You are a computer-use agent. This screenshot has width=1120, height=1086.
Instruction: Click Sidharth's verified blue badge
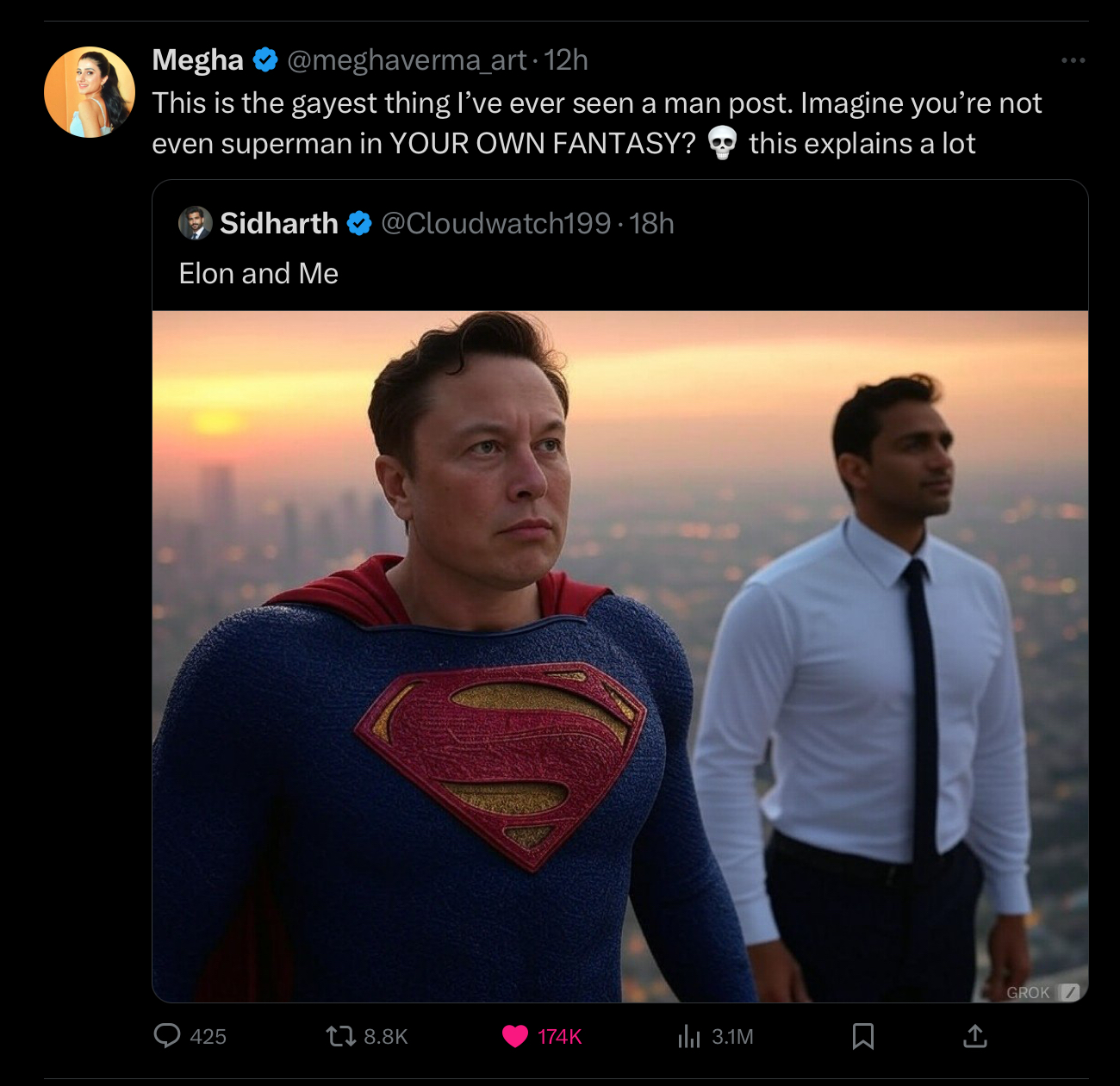point(359,224)
